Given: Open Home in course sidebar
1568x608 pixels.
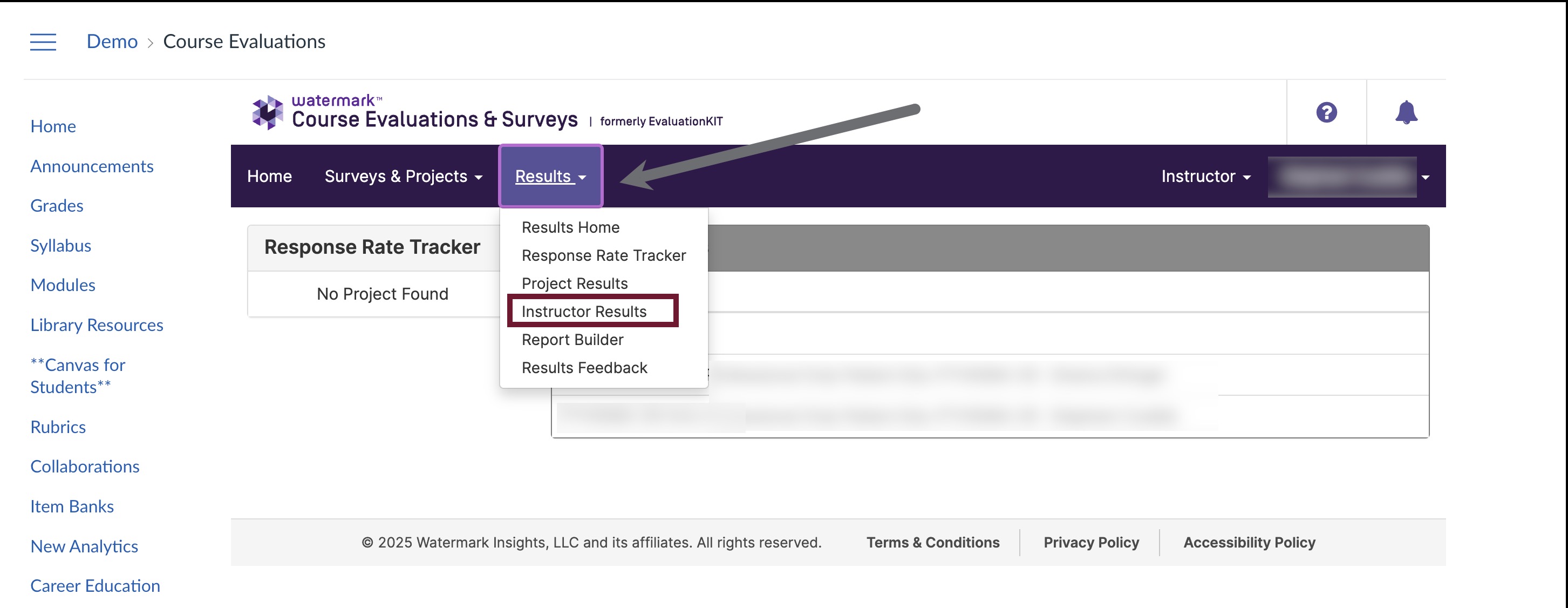Looking at the screenshot, I should coord(53,126).
